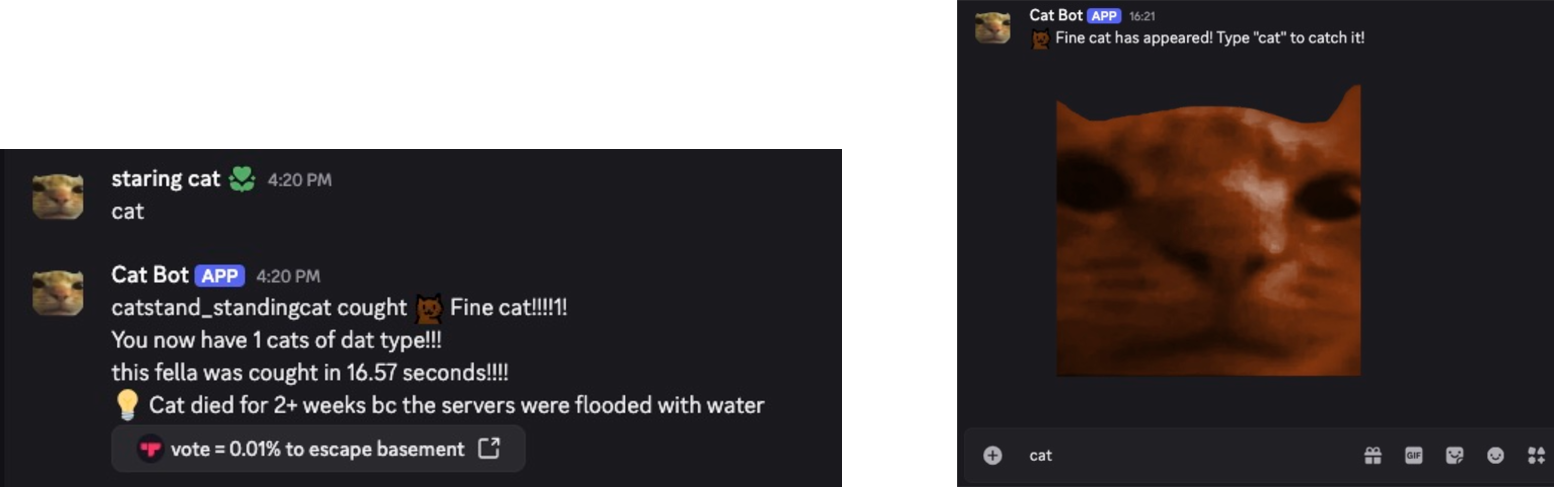Open the apps launcher icon
The width and height of the screenshot is (1554, 487).
(x=1536, y=455)
